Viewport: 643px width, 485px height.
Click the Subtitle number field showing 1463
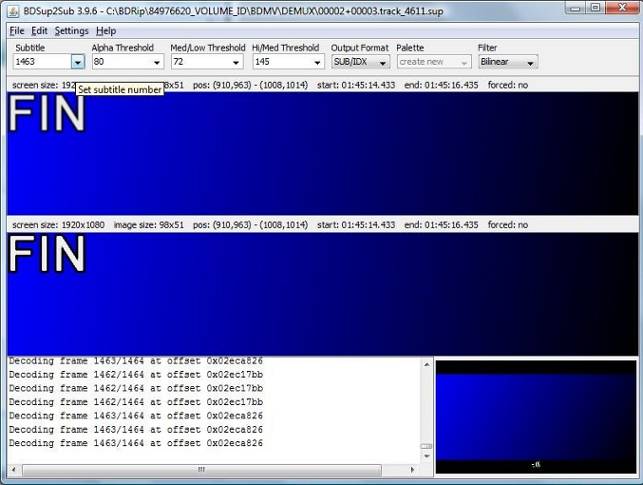tap(42, 62)
